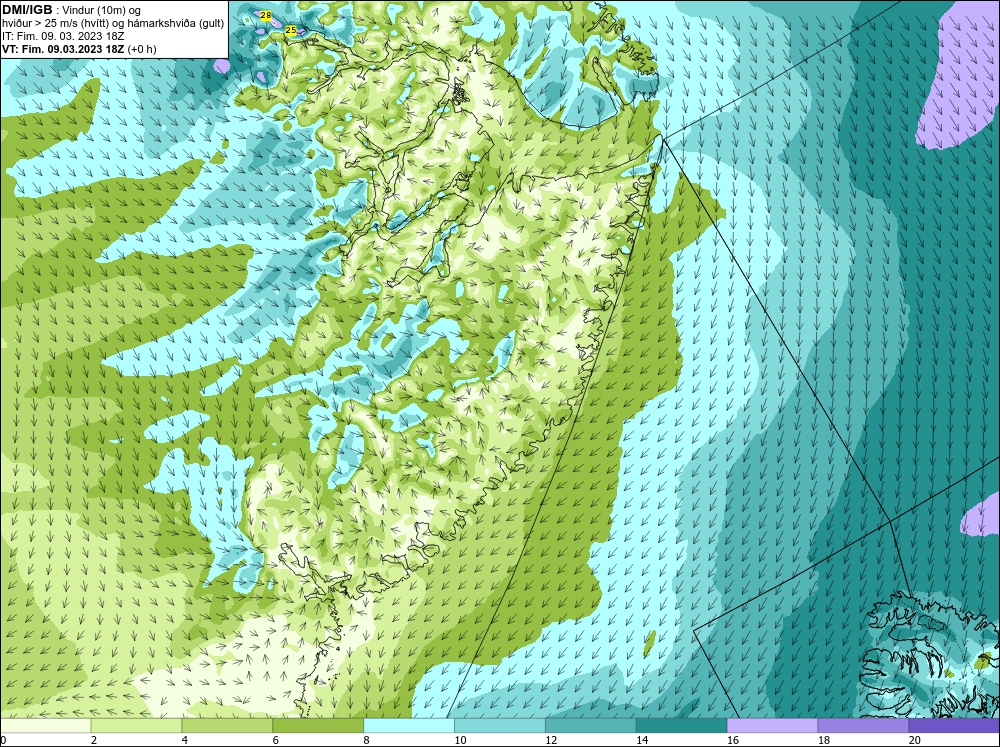
Task: Click the yellow gust label 25
Action: point(291,30)
